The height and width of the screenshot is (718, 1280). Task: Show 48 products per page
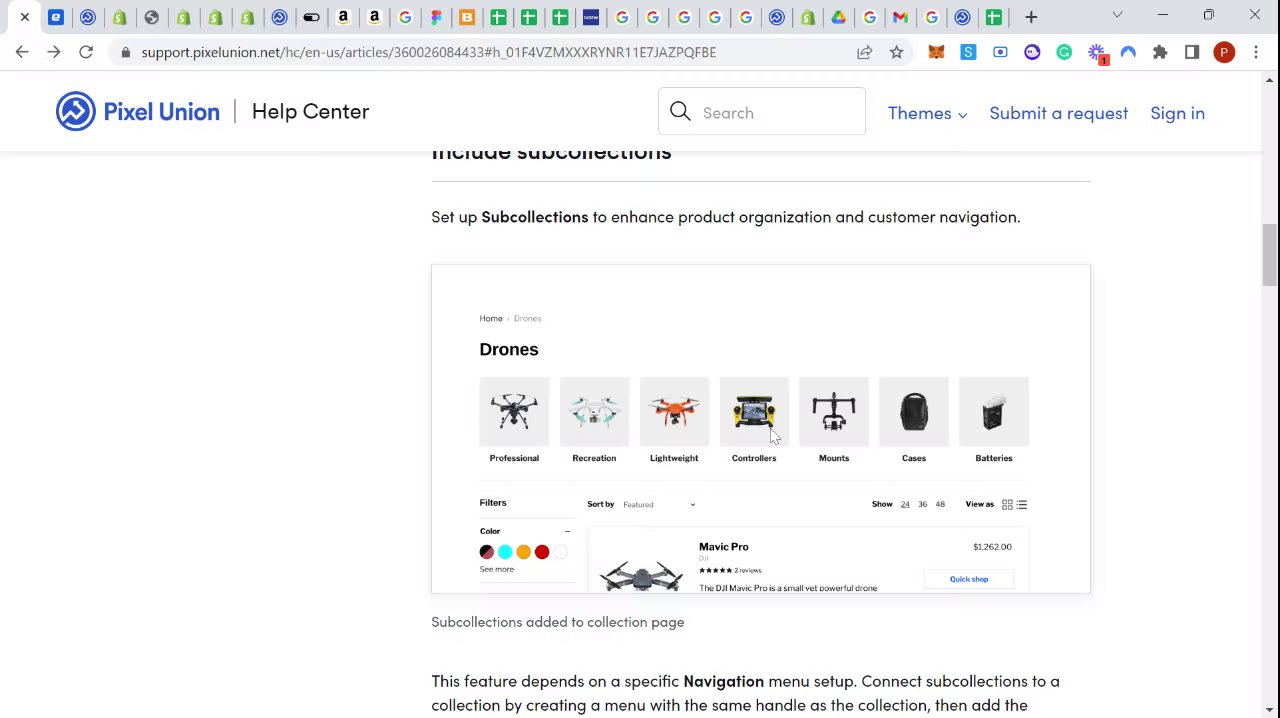940,504
